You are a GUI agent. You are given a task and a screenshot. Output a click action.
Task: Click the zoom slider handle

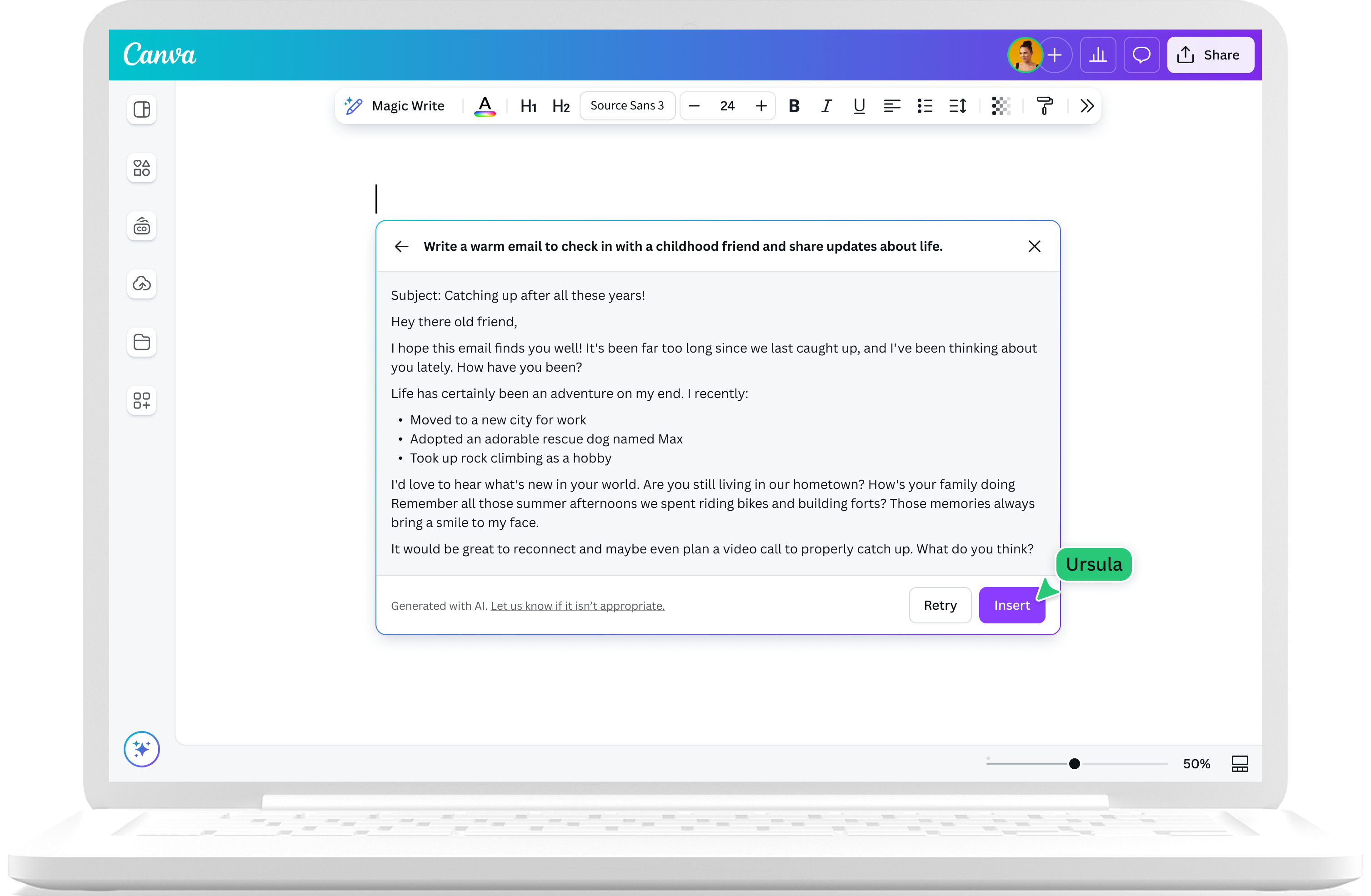coord(1074,764)
